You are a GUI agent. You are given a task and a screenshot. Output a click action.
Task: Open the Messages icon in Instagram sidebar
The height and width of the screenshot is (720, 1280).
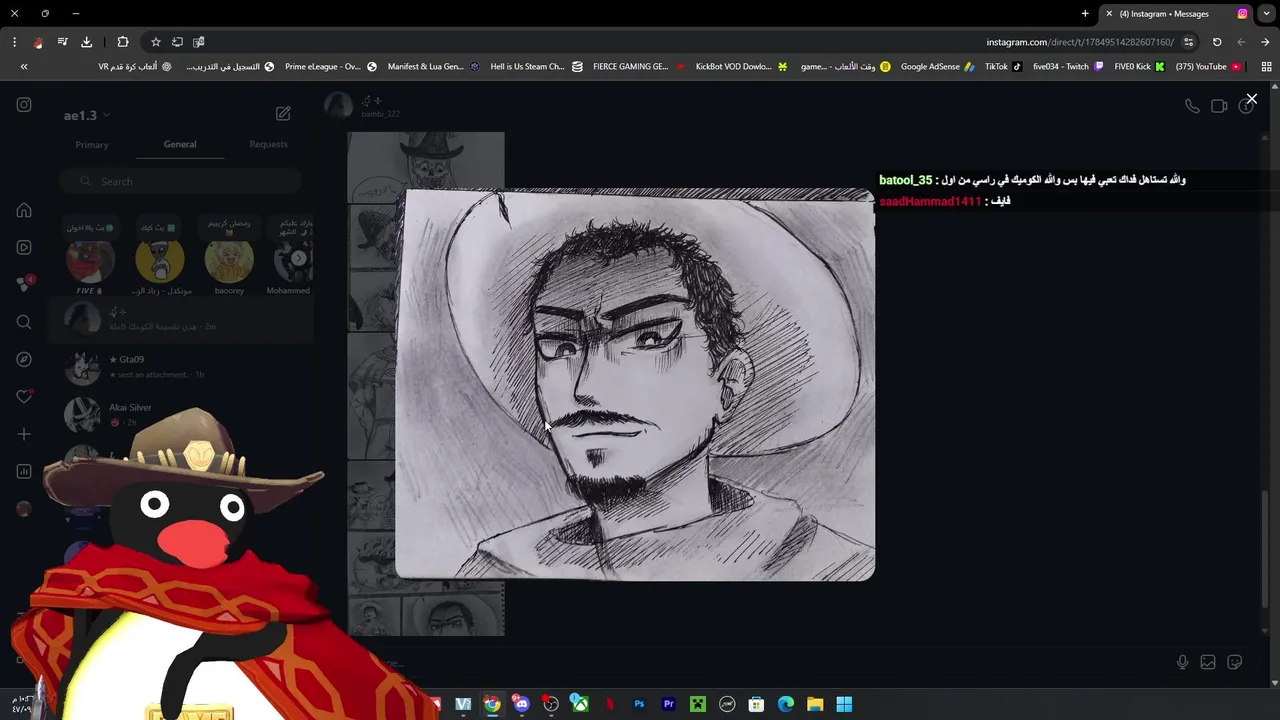[x=24, y=284]
